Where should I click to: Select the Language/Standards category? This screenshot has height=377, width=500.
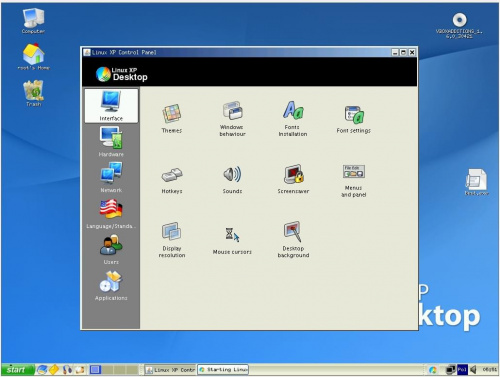click(111, 214)
